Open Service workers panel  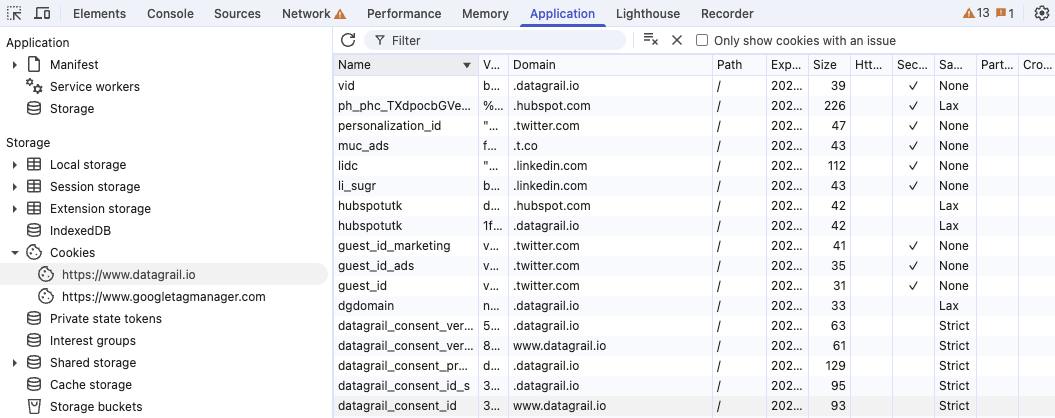tap(94, 87)
